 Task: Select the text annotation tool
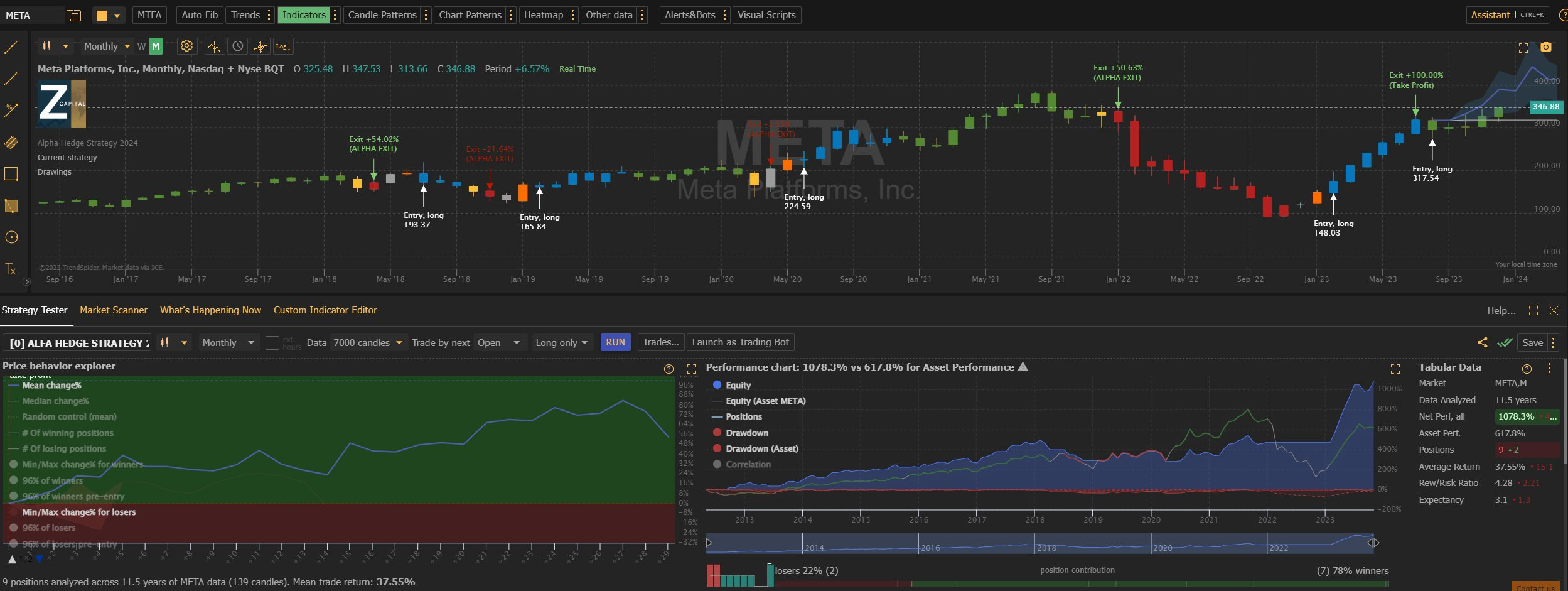(11, 269)
